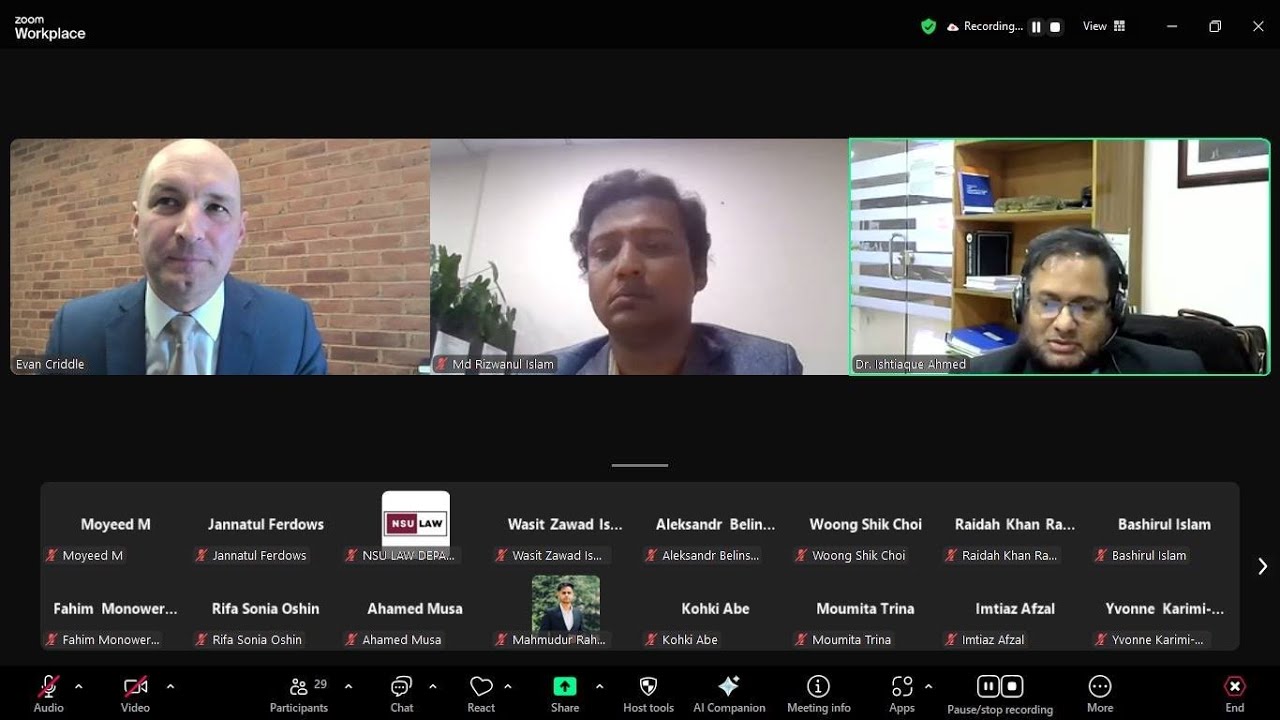Click Recording cloud indicator

tap(985, 27)
